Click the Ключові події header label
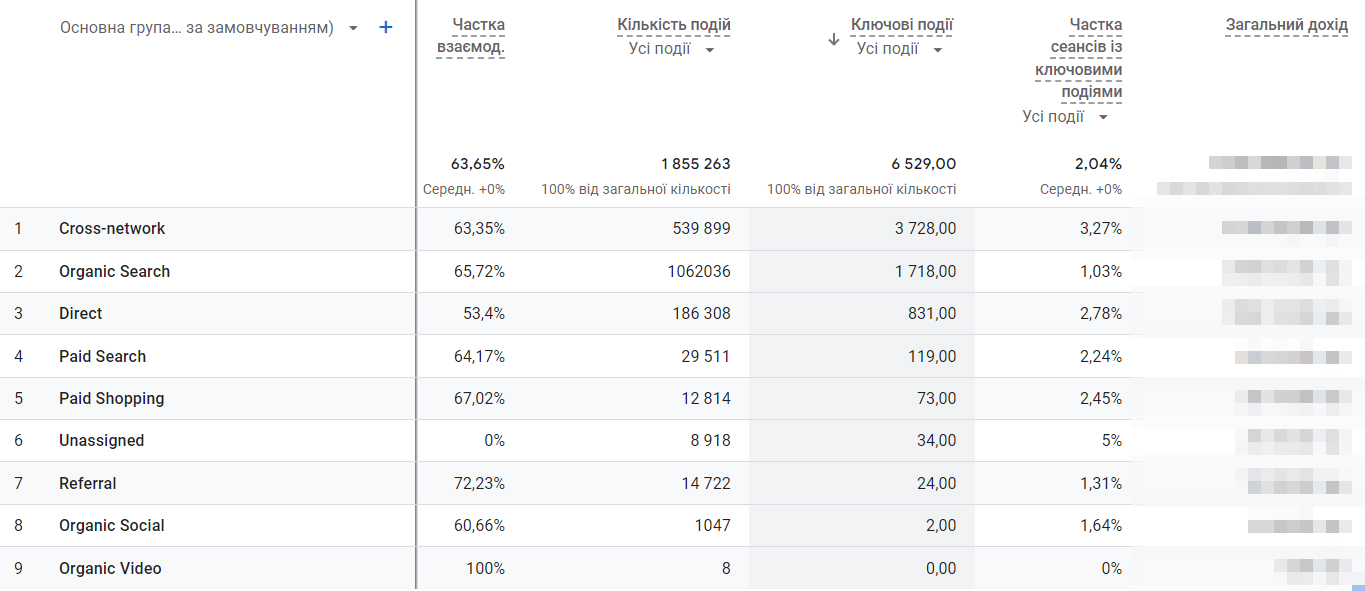1365x591 pixels. (x=902, y=22)
